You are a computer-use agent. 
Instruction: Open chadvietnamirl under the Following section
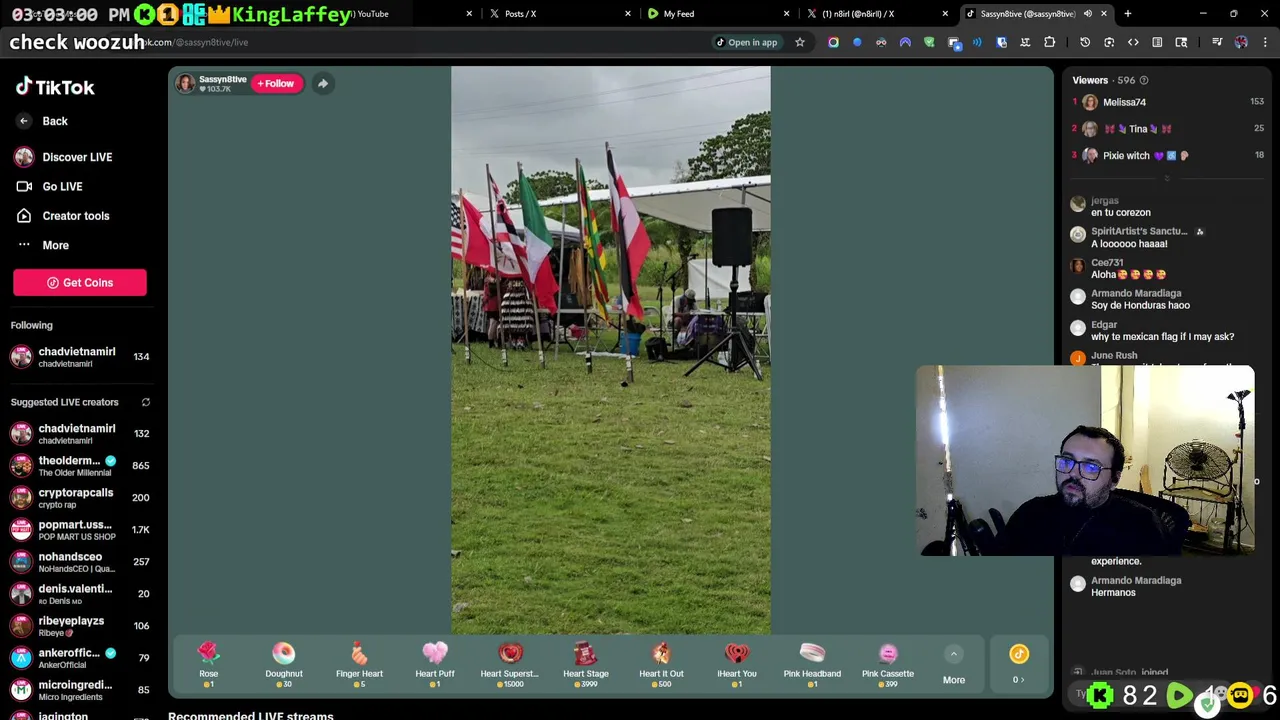pyautogui.click(x=80, y=357)
